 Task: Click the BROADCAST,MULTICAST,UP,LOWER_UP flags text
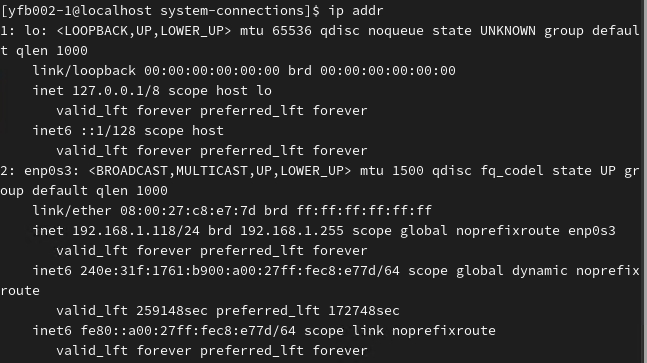point(220,171)
